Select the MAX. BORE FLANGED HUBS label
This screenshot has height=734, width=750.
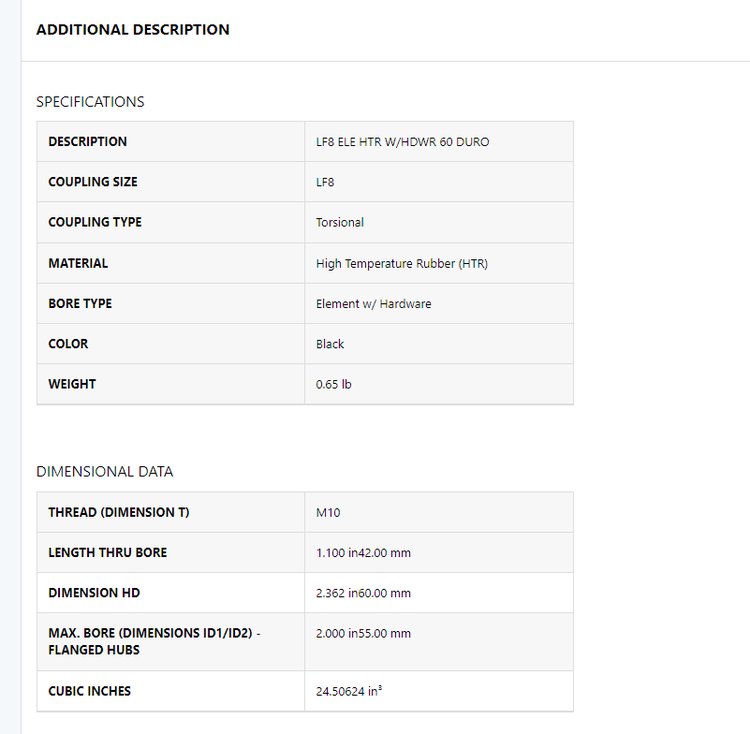(x=154, y=641)
